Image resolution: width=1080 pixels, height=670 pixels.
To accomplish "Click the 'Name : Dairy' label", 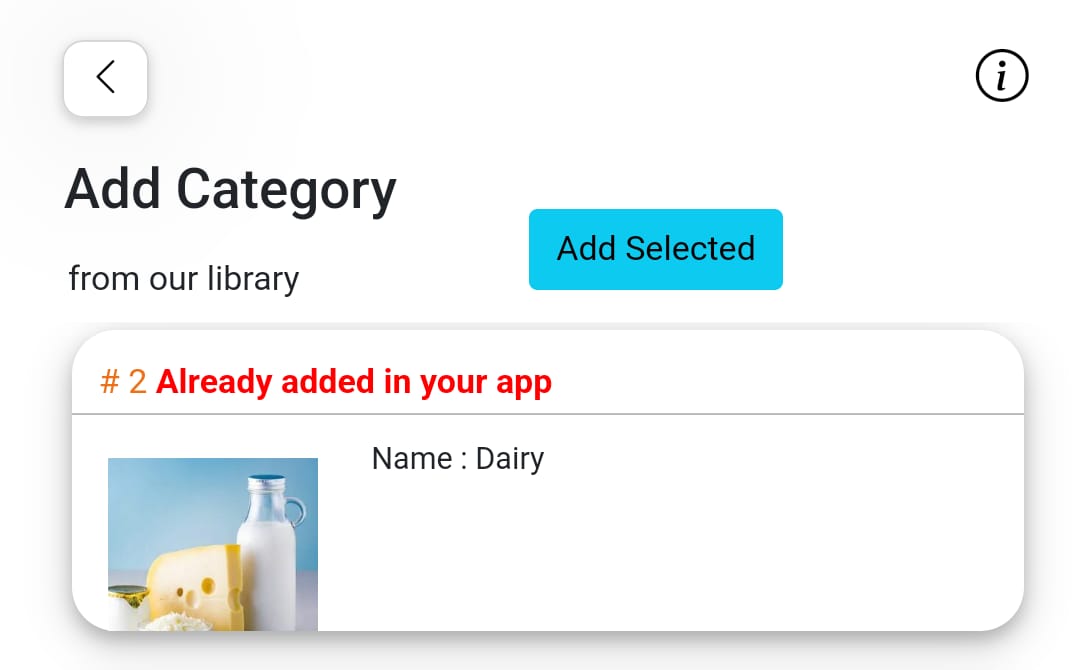I will 457,459.
